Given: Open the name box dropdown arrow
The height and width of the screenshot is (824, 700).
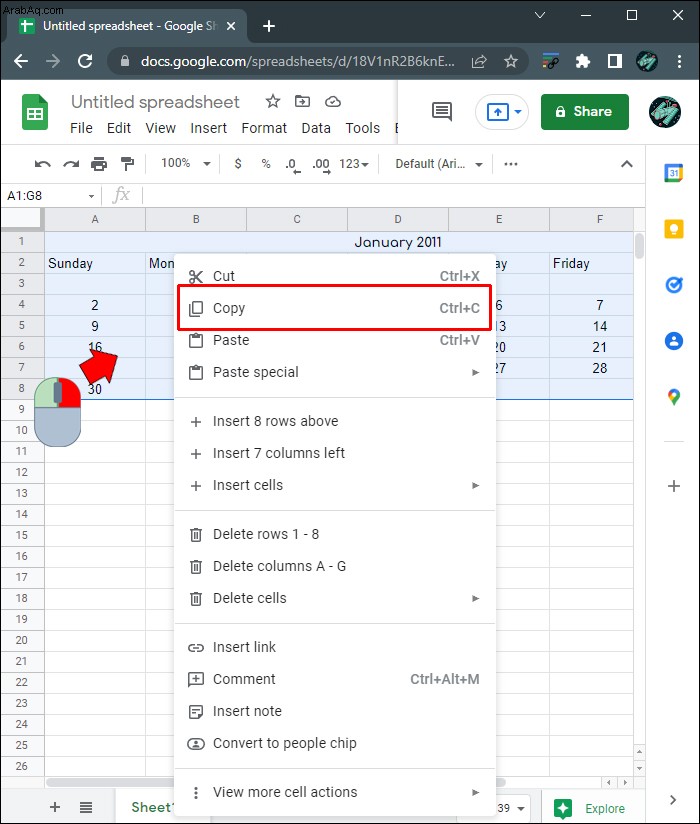Looking at the screenshot, I should (x=91, y=196).
